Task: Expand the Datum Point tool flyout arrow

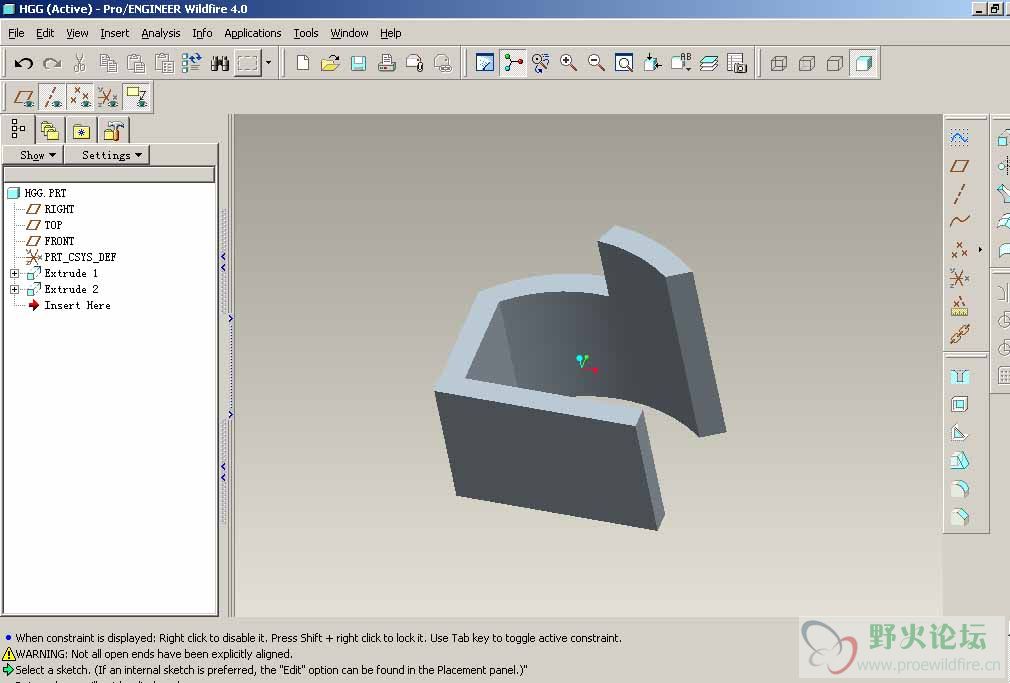Action: [x=980, y=249]
